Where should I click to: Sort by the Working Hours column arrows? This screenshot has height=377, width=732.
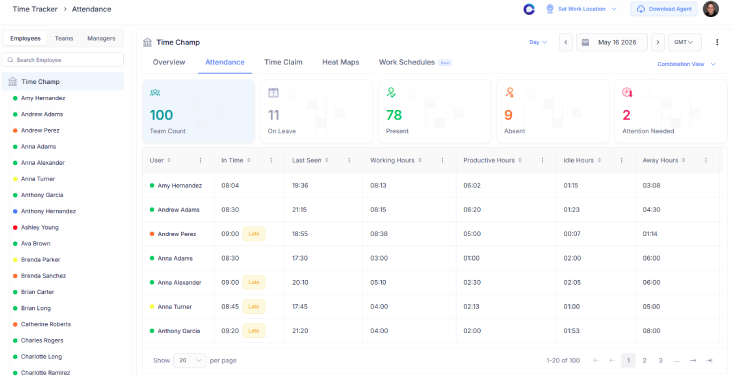(x=420, y=160)
